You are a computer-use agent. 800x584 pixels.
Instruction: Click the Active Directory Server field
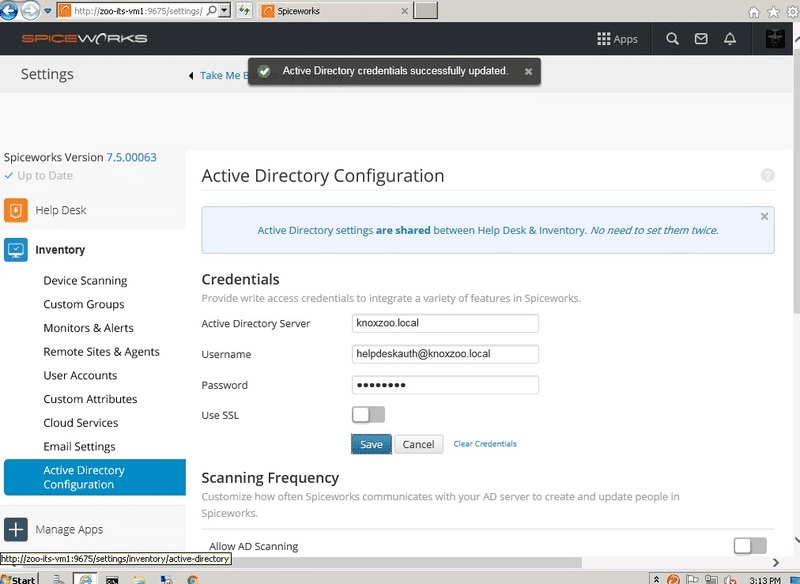click(445, 323)
